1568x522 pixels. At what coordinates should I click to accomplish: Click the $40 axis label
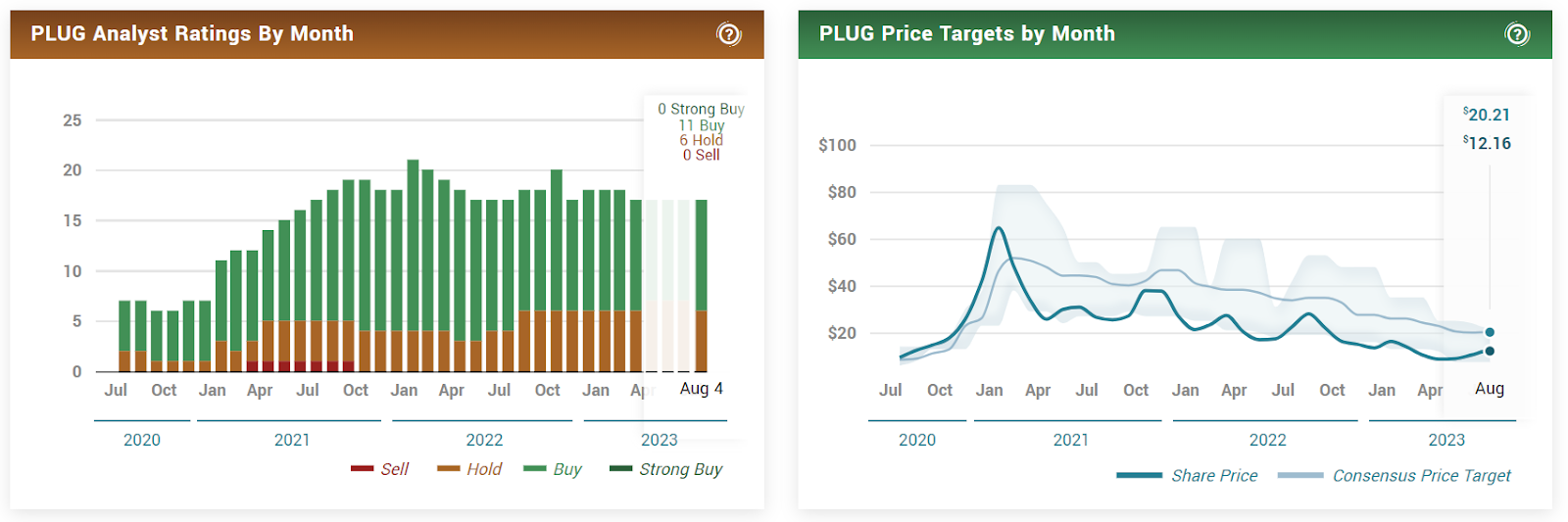(842, 286)
